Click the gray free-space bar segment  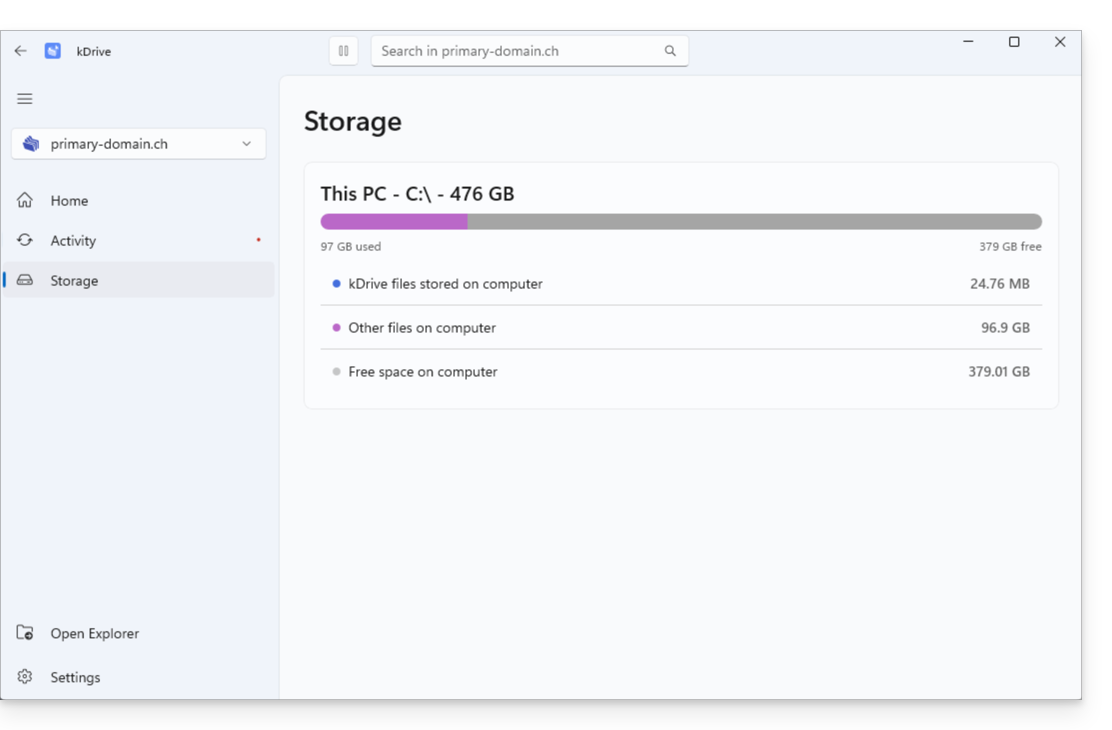(x=755, y=221)
